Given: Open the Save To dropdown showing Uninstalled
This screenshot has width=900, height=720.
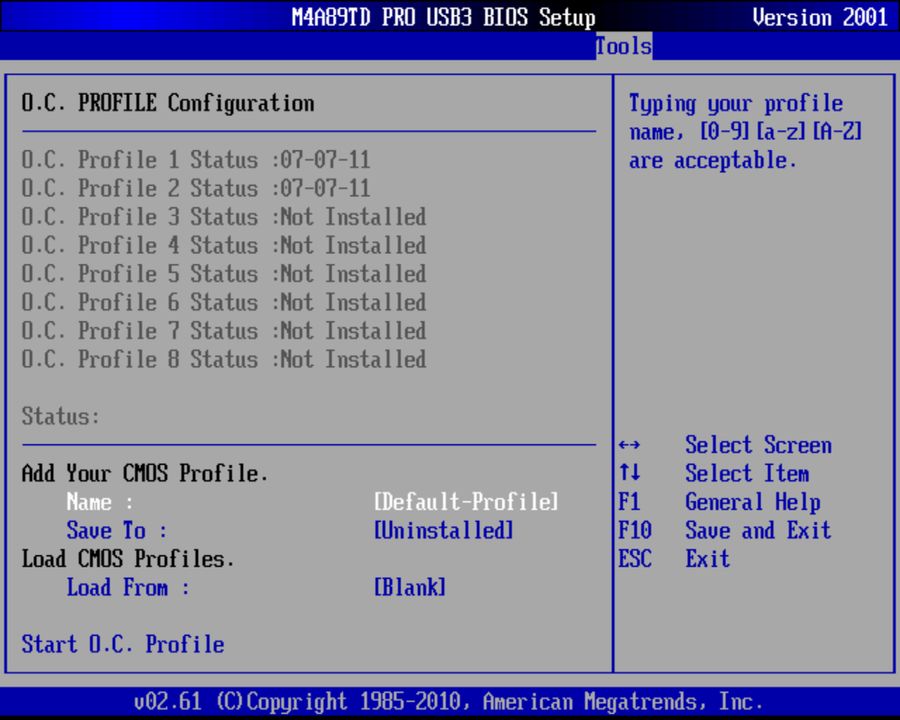Looking at the screenshot, I should click(x=443, y=530).
